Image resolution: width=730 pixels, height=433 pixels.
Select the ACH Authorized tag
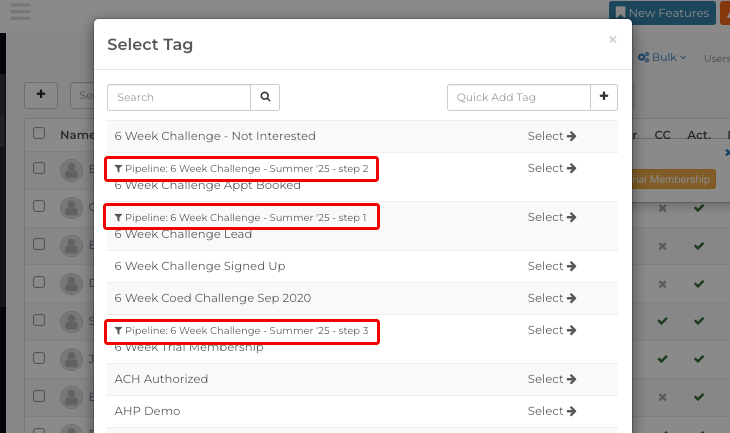point(552,379)
